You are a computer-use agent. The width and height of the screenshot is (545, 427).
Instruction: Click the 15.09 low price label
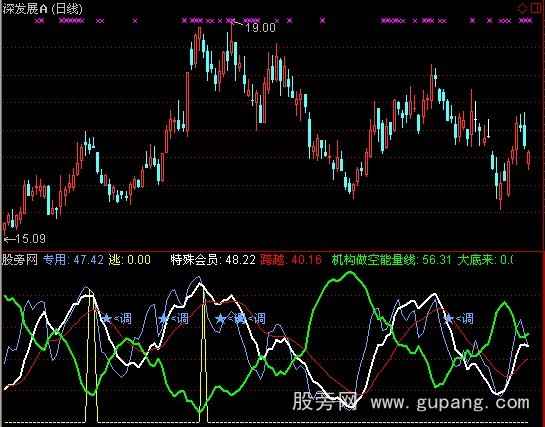pyautogui.click(x=31, y=239)
